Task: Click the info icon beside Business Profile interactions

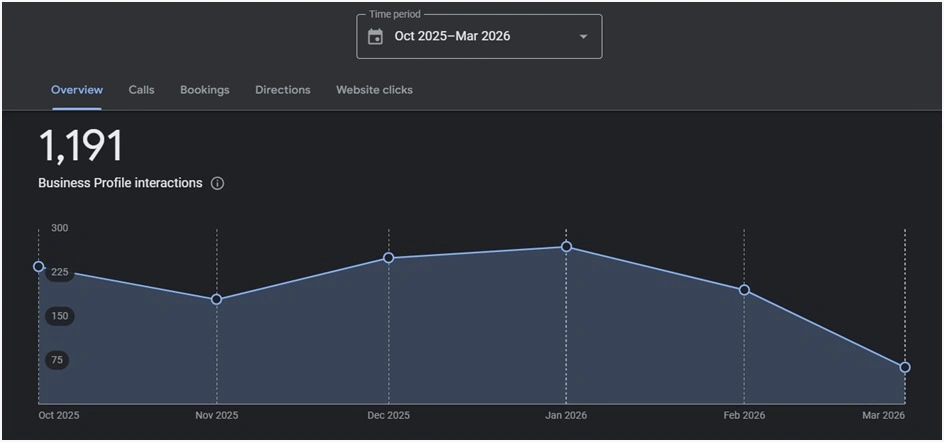Action: click(217, 184)
